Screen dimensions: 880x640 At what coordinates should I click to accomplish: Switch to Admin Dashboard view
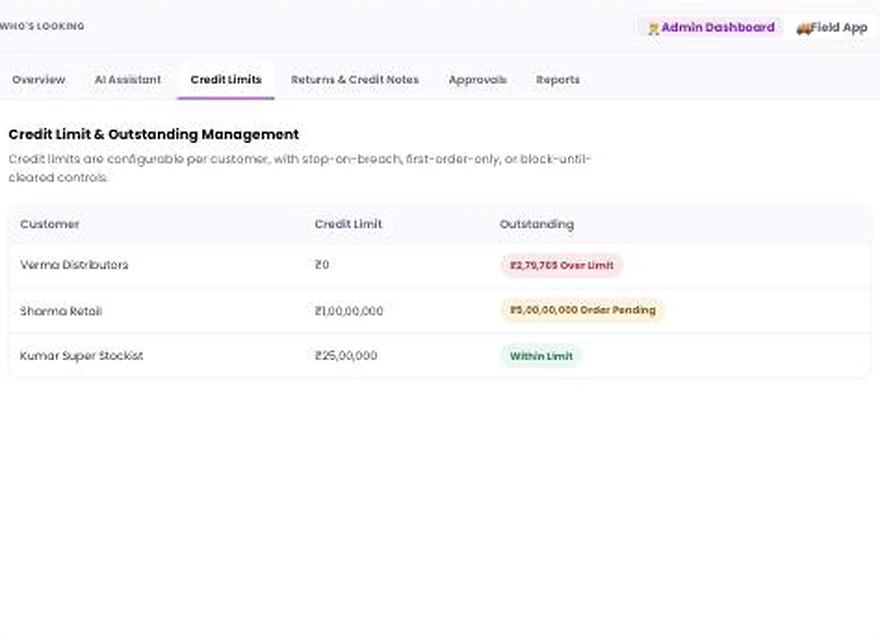tap(711, 27)
